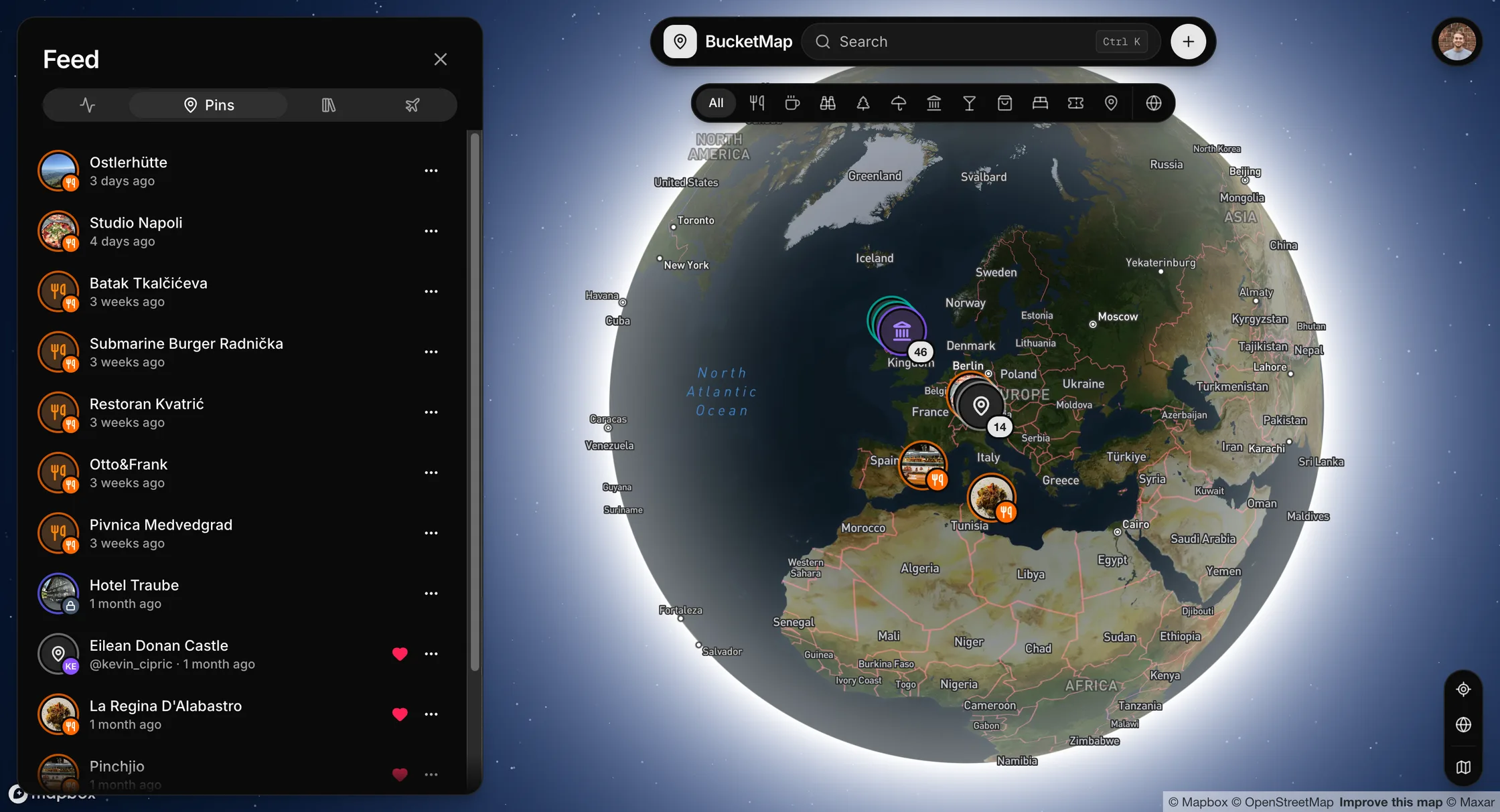The image size is (1500, 812).
Task: Click Eilean Donan Castle pin avatar icon
Action: [58, 654]
